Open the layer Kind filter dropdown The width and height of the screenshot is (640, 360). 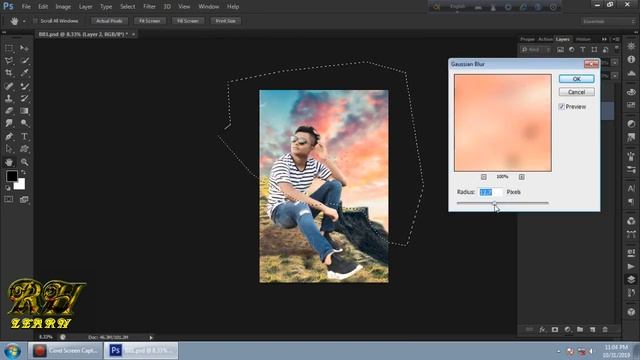[x=536, y=50]
